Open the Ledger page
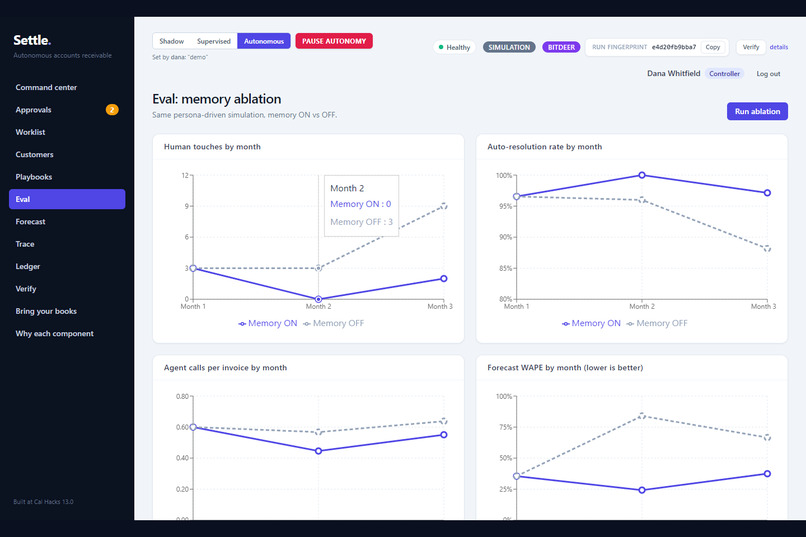 (67, 266)
